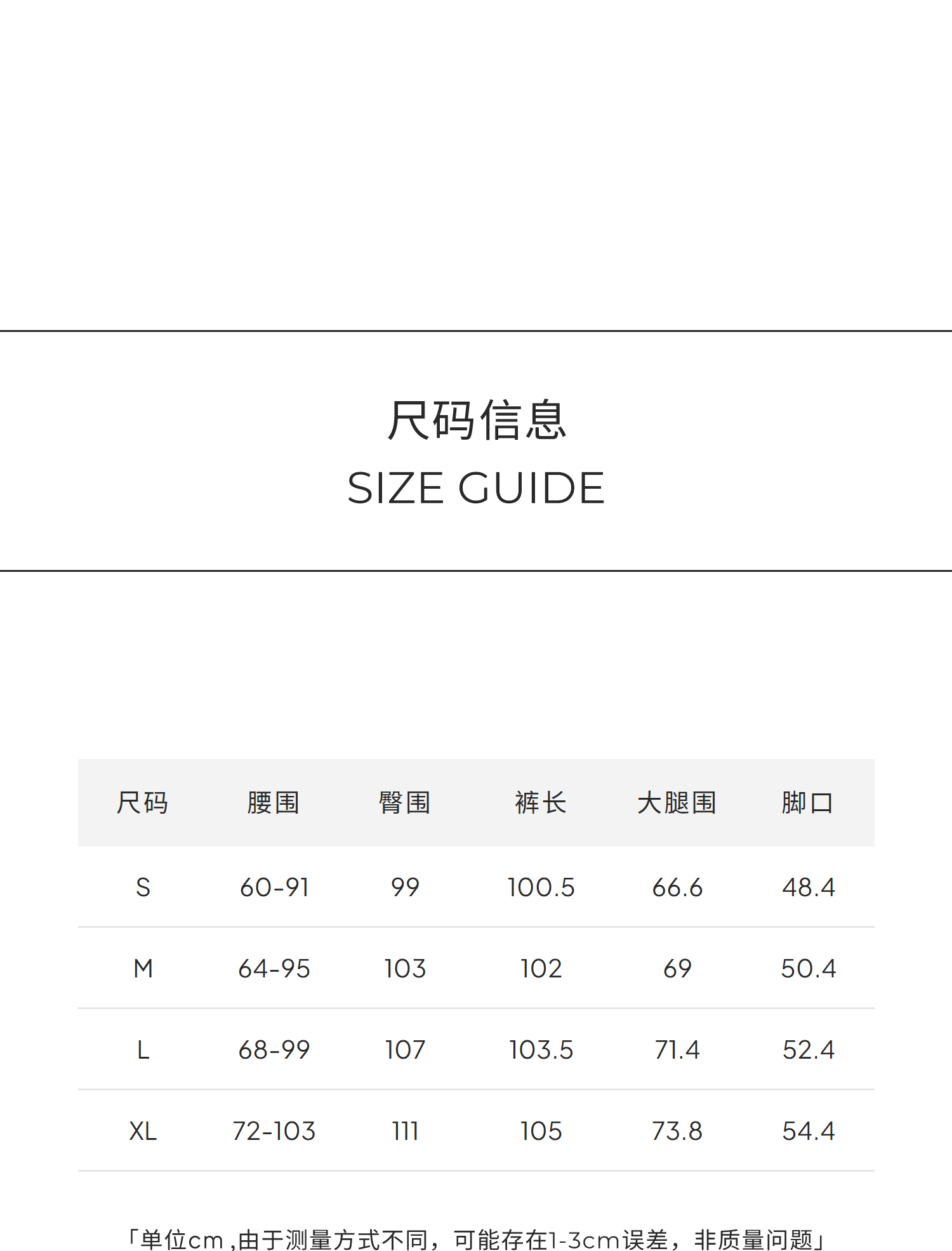Select the S size row label

(143, 887)
